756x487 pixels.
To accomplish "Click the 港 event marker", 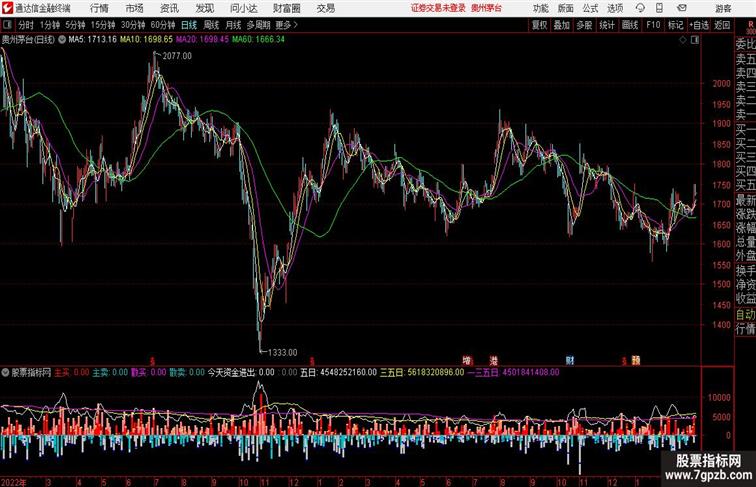I will [x=494, y=360].
